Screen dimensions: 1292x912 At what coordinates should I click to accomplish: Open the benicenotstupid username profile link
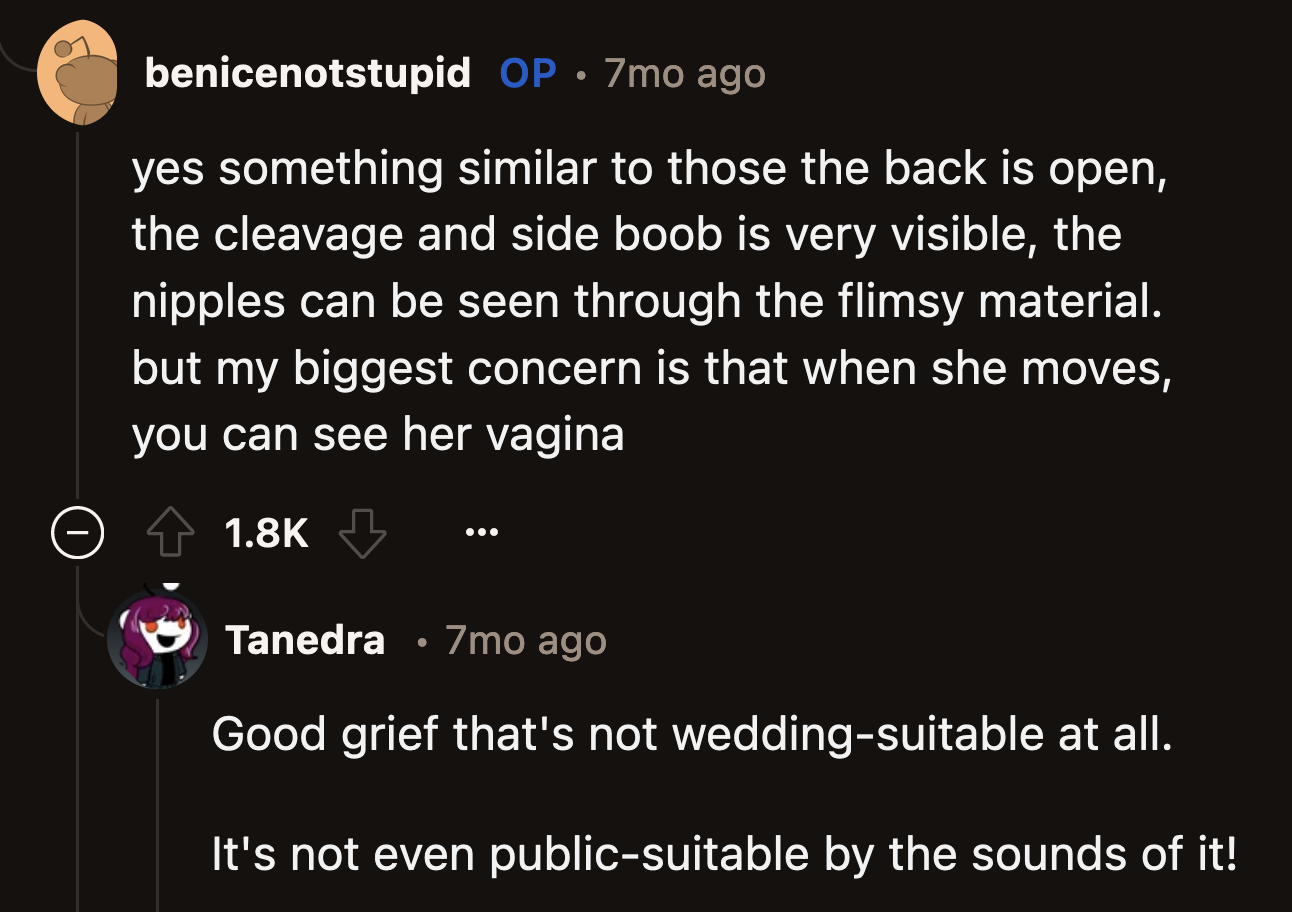point(308,73)
